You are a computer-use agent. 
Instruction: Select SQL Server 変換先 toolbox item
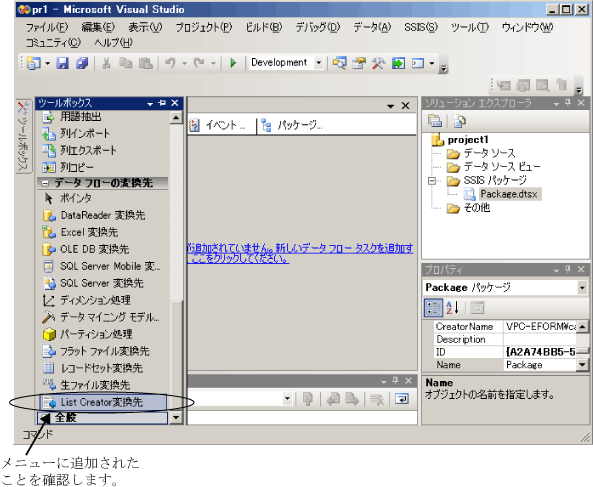pyautogui.click(x=103, y=283)
